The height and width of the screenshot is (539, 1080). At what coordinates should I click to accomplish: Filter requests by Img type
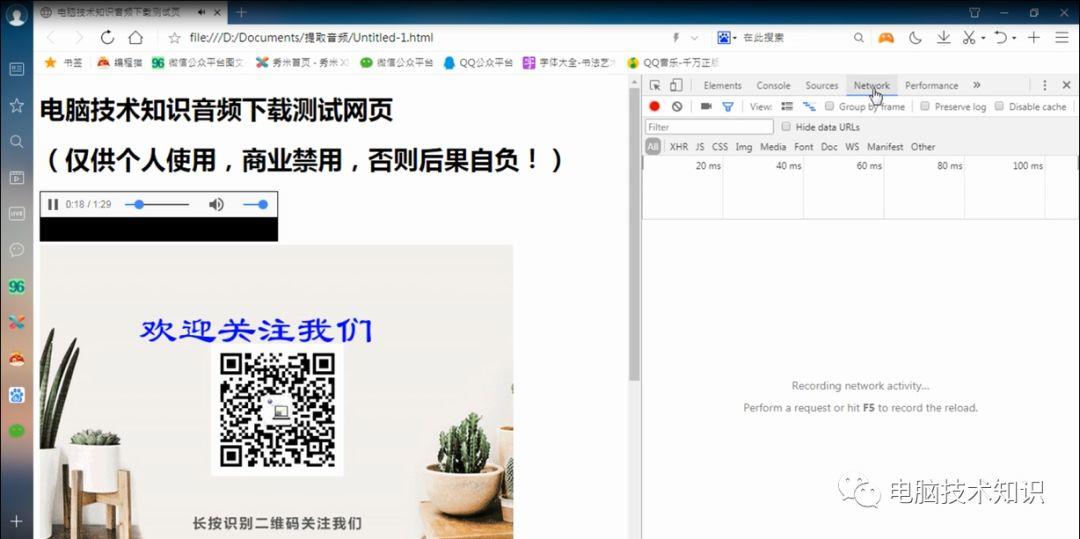tap(744, 147)
